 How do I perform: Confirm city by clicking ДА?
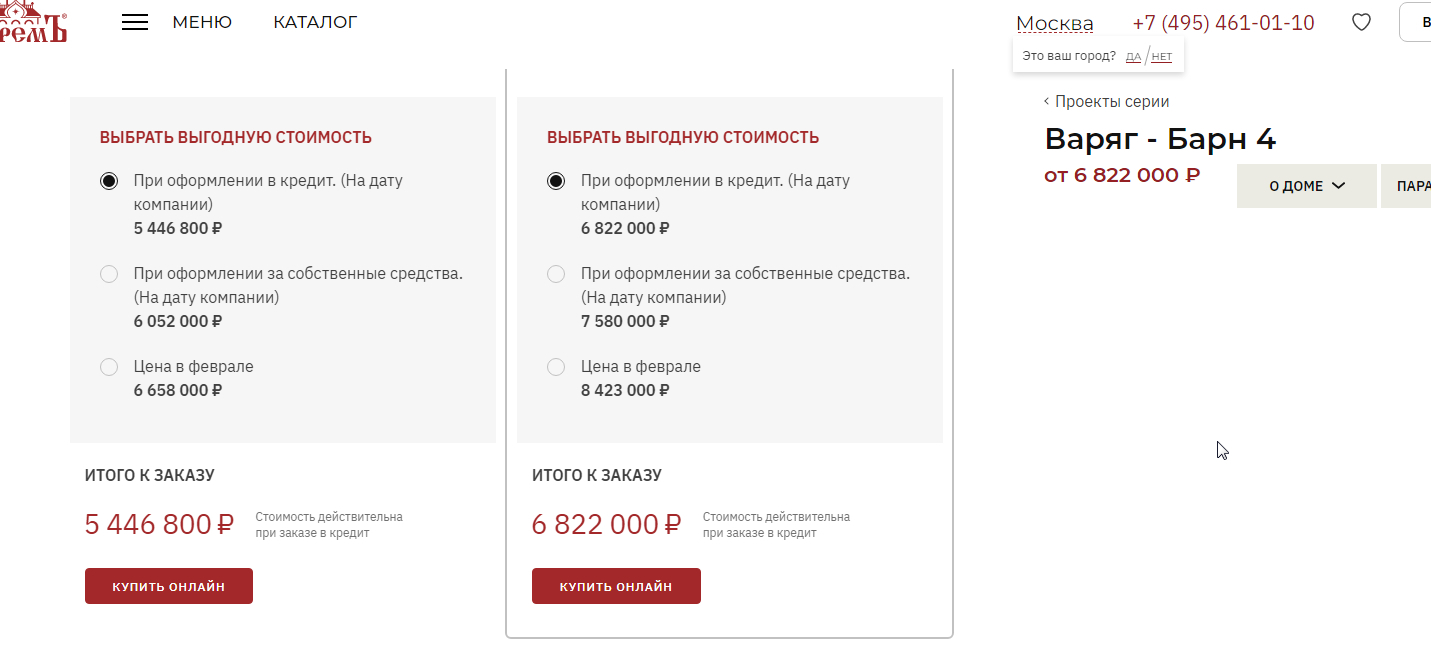pyautogui.click(x=1133, y=57)
